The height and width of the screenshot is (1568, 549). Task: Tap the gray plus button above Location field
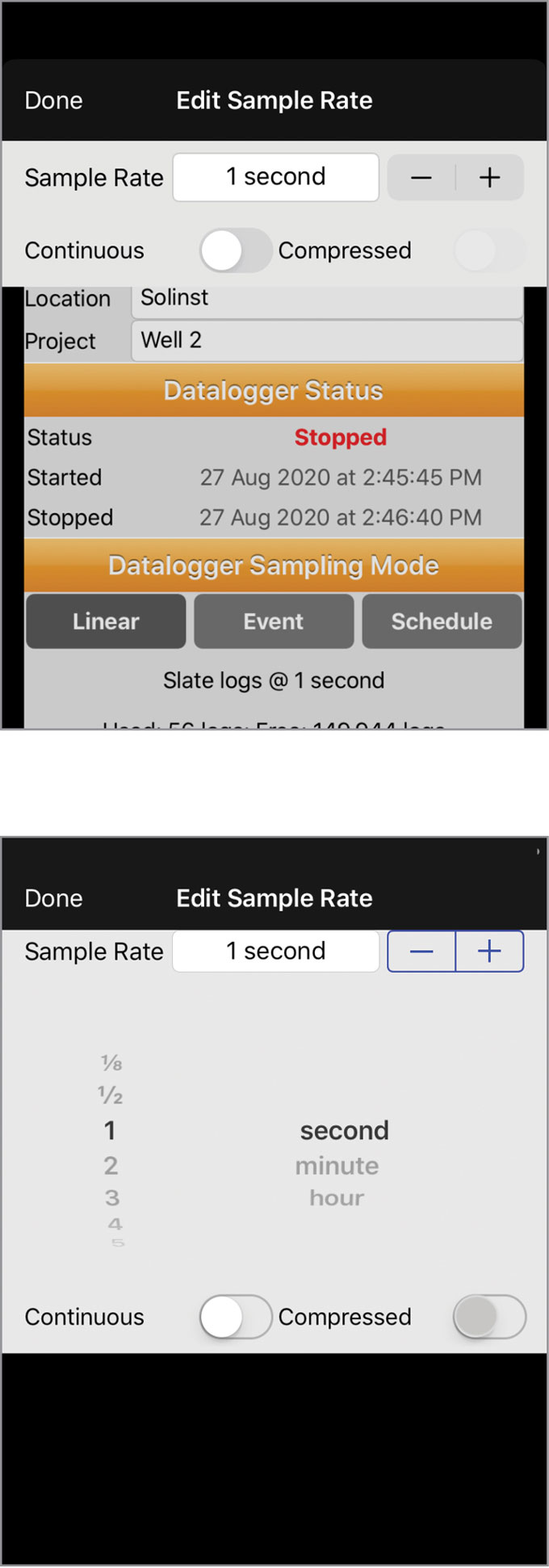(489, 178)
